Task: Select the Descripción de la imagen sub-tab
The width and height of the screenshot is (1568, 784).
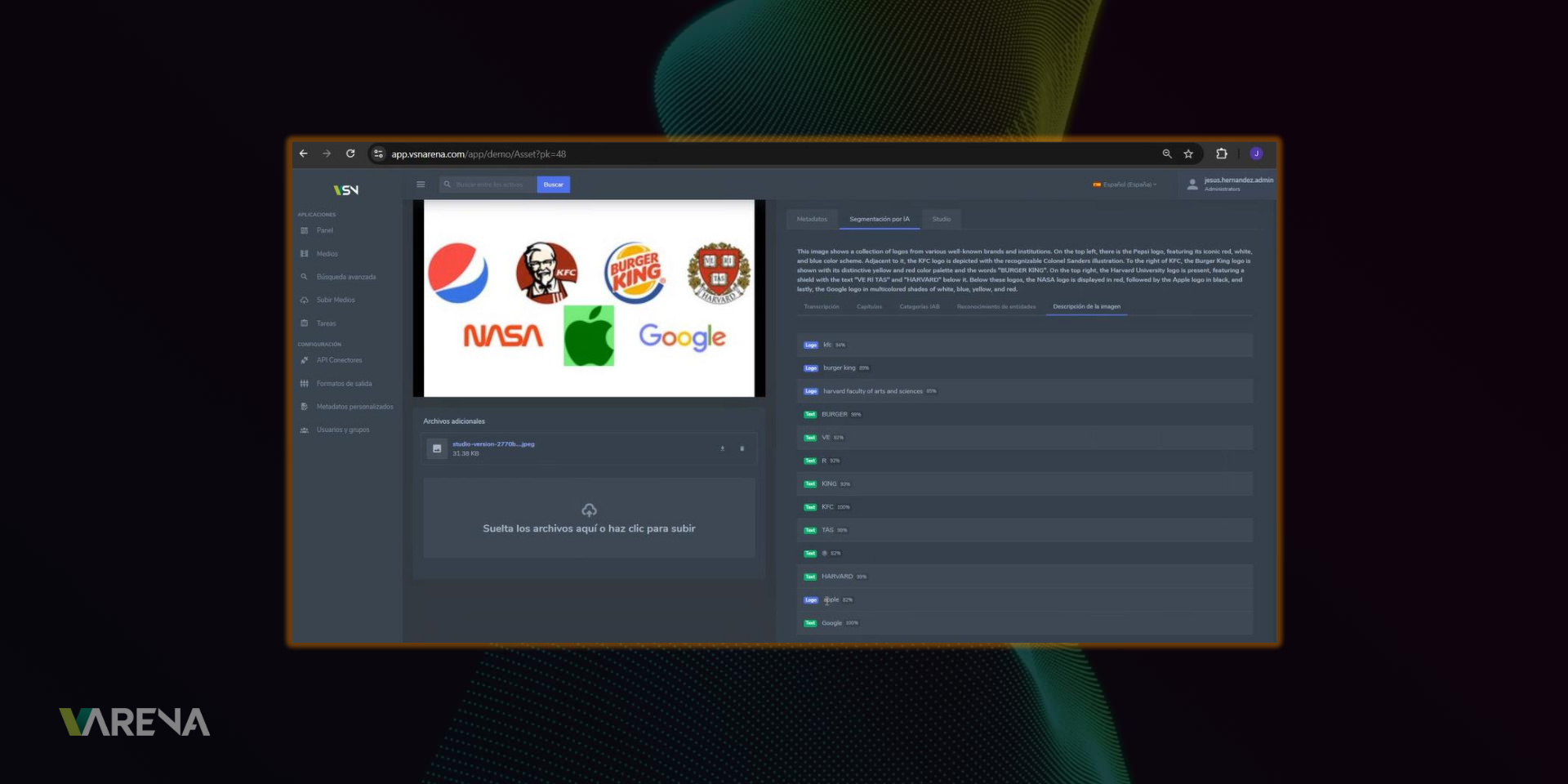Action: (x=1087, y=307)
